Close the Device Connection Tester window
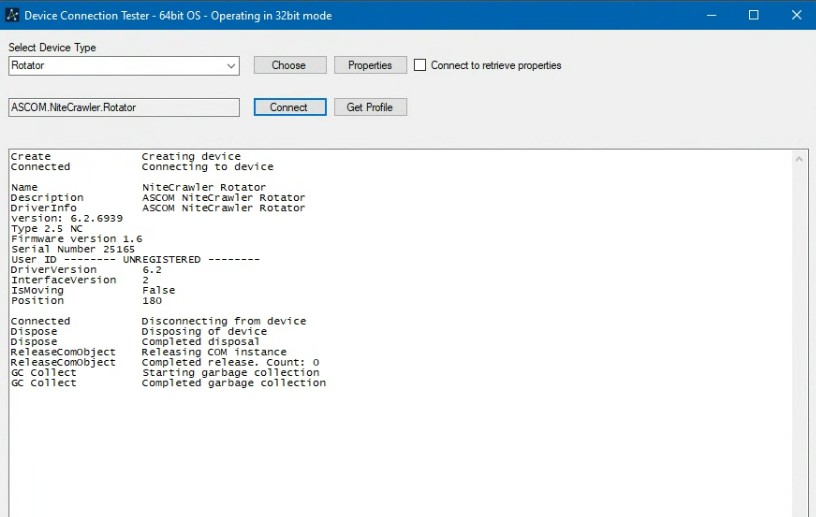Viewport: 816px width, 517px height. pyautogui.click(x=796, y=15)
